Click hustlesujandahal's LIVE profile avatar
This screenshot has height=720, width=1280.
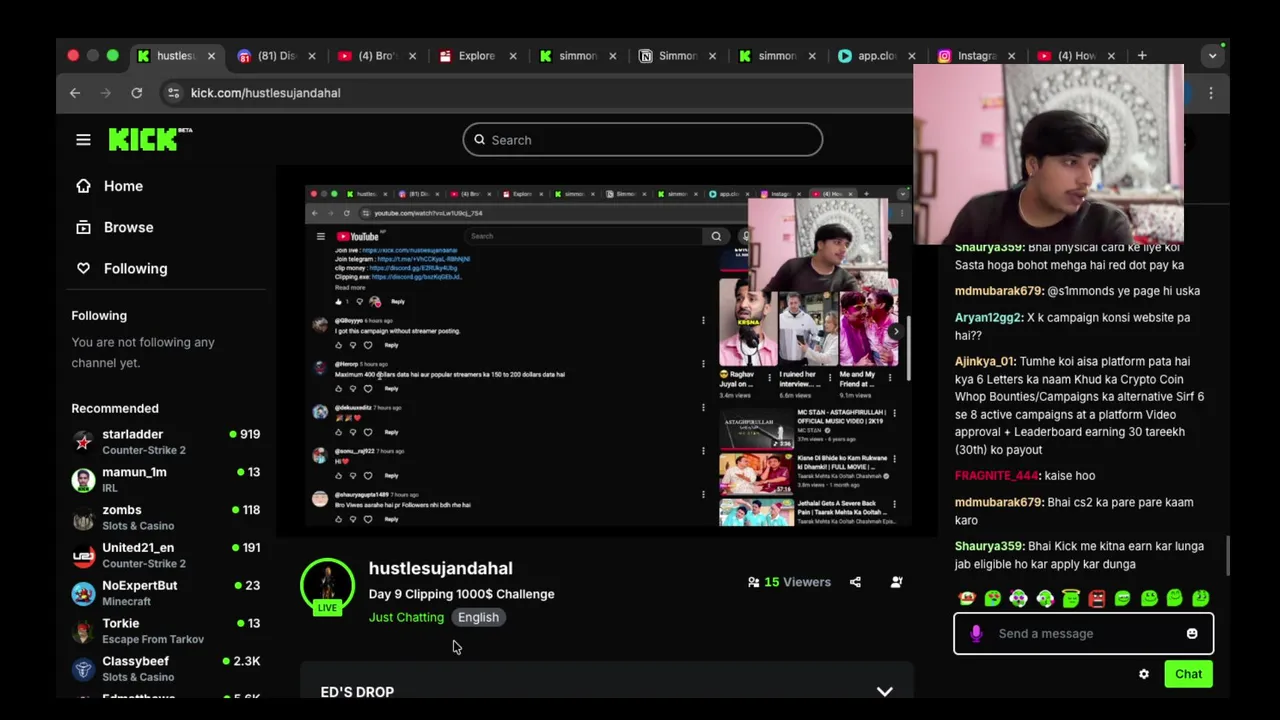tap(327, 585)
